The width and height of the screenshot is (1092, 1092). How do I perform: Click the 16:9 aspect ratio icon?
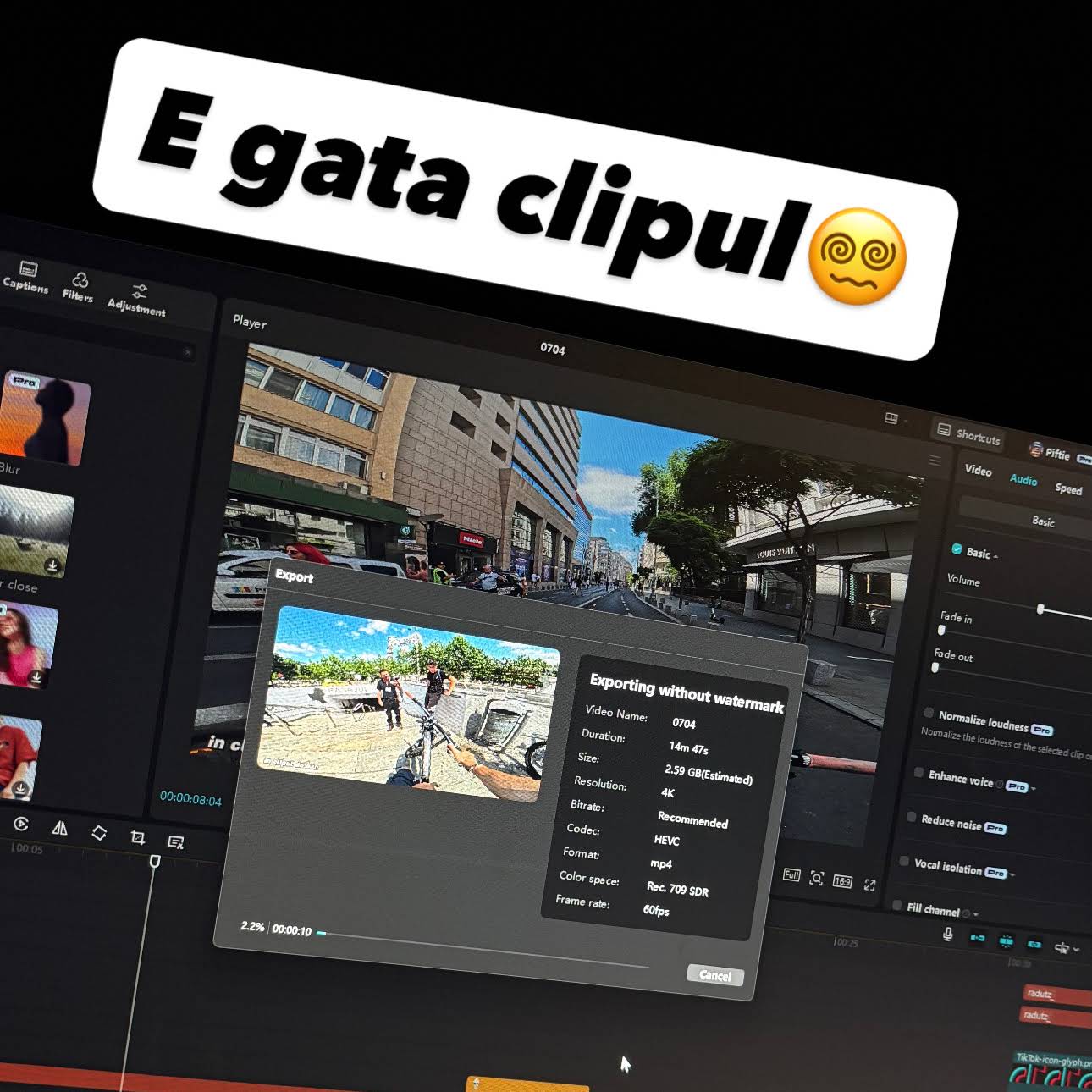tap(842, 881)
